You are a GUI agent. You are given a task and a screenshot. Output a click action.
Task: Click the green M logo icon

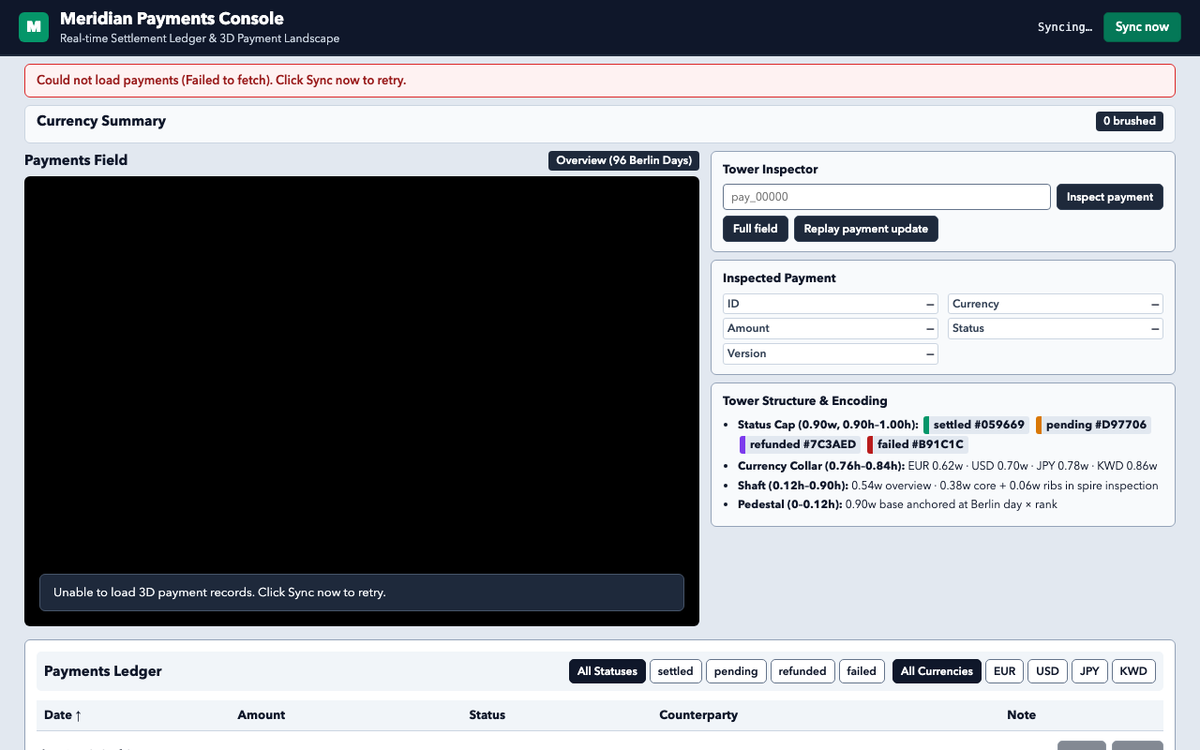[x=34, y=27]
